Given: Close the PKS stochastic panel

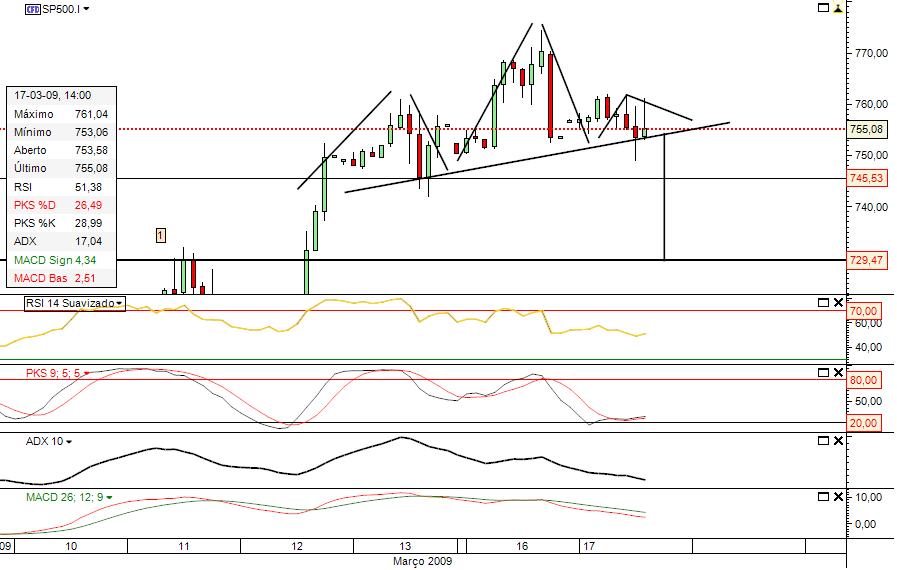Looking at the screenshot, I should coord(838,373).
